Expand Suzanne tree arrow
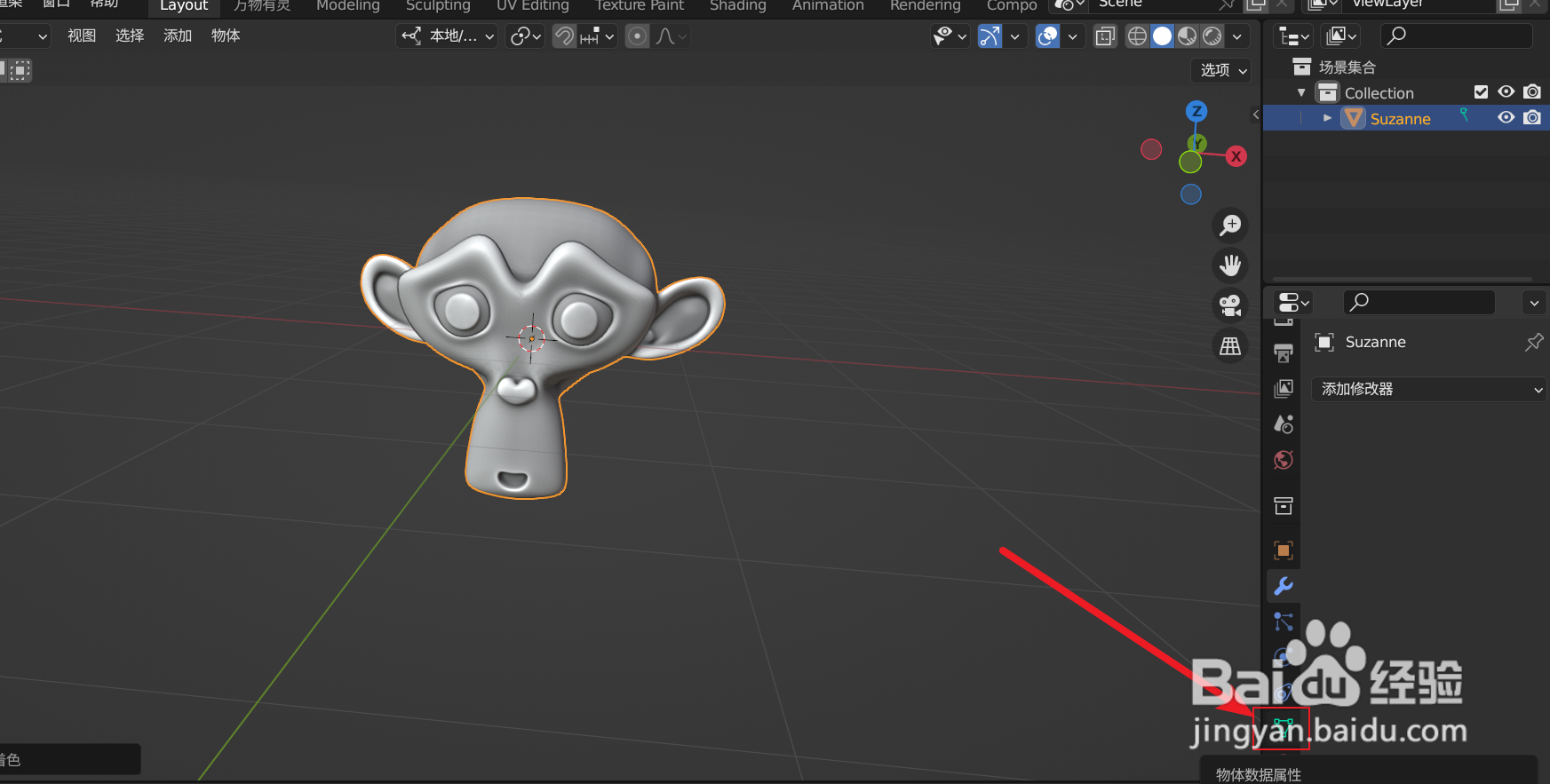The width and height of the screenshot is (1550, 784). pyautogui.click(x=1327, y=118)
